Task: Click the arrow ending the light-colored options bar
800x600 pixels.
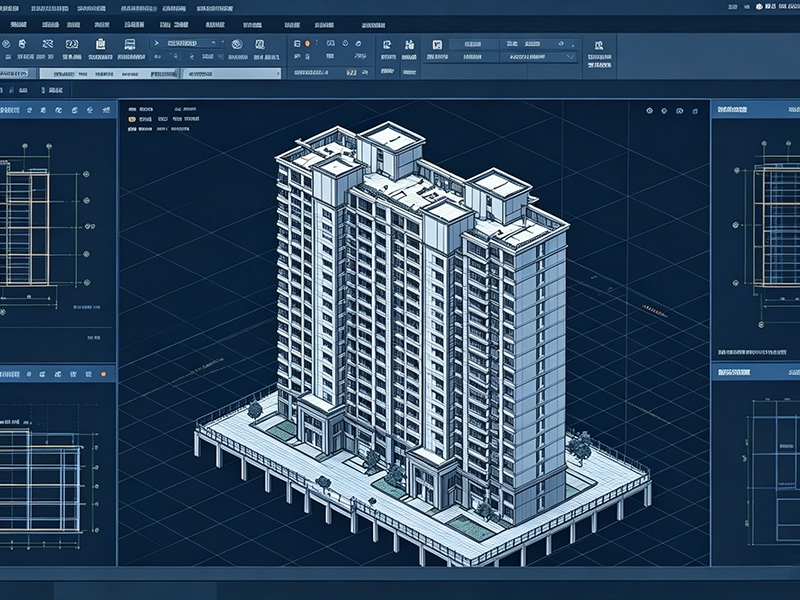Action: (278, 73)
